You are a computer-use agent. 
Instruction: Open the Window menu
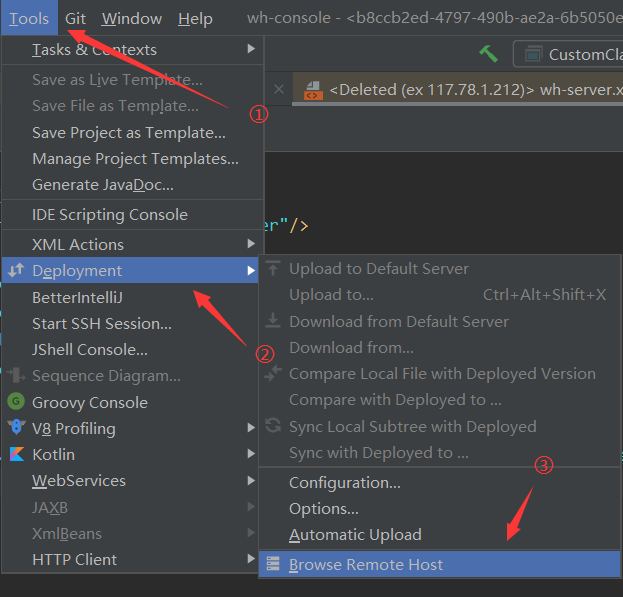[x=132, y=18]
